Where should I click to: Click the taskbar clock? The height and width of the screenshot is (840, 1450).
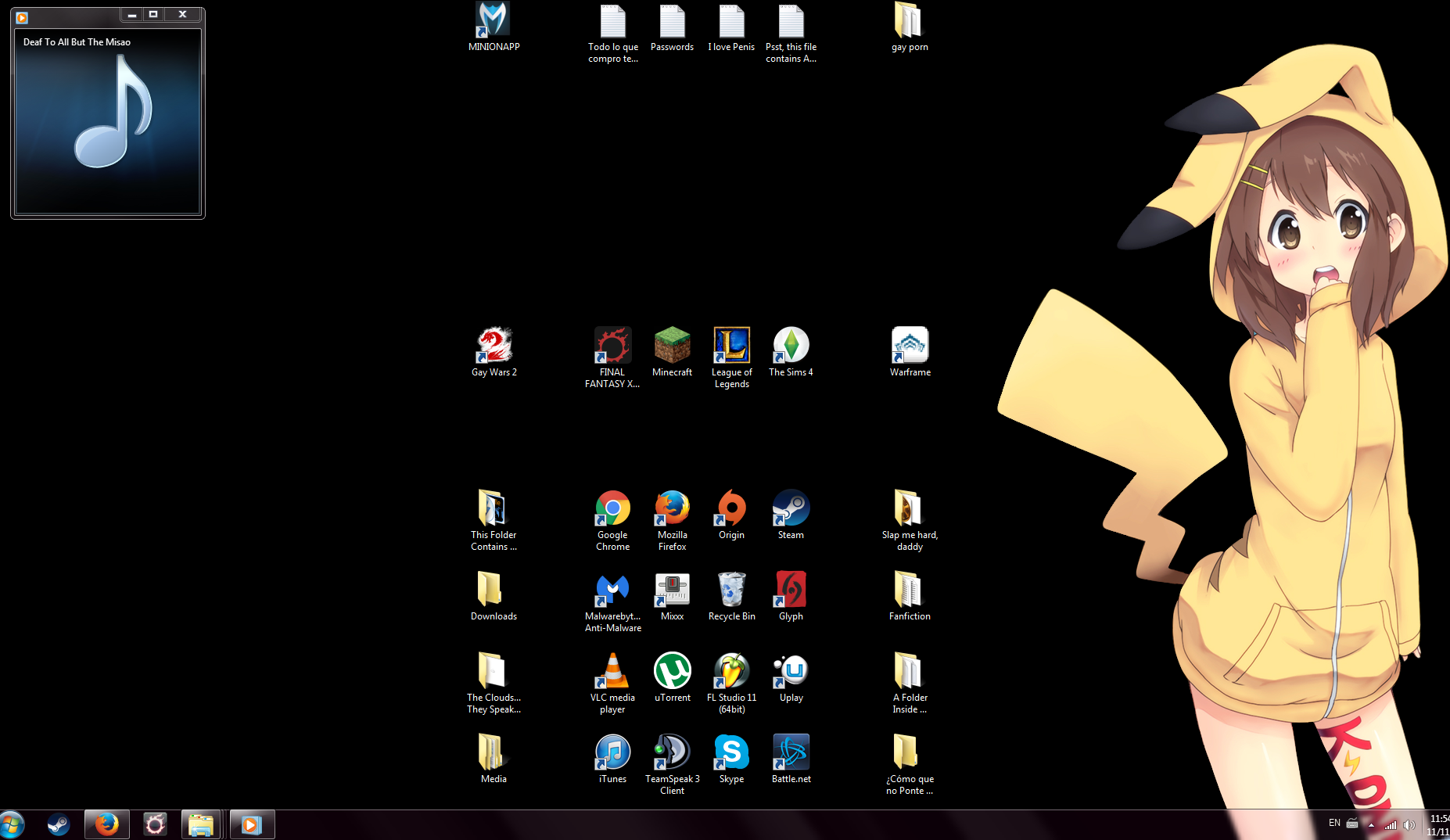pos(1438,824)
